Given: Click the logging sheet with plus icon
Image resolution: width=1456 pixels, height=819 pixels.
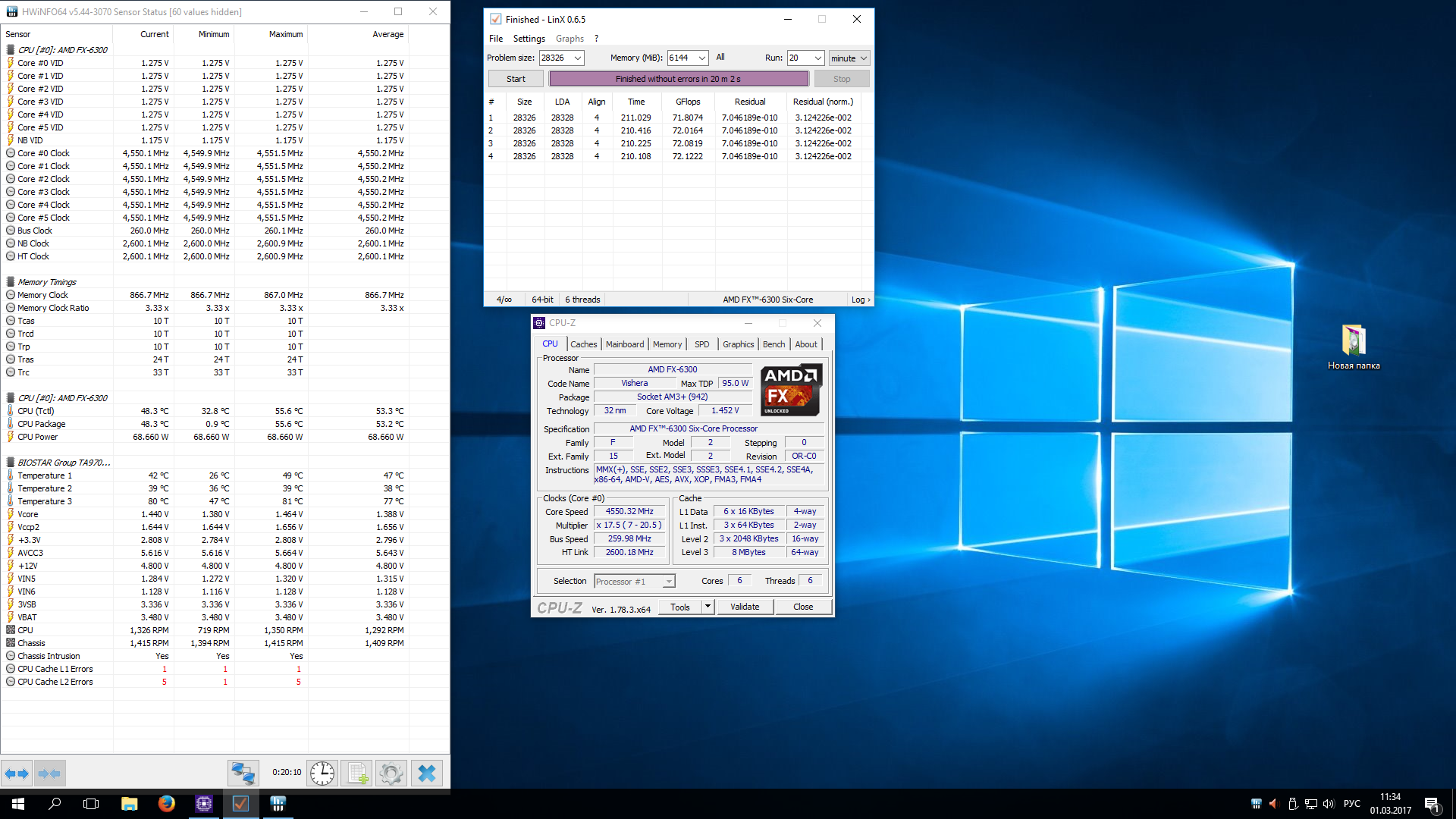Looking at the screenshot, I should point(357,773).
